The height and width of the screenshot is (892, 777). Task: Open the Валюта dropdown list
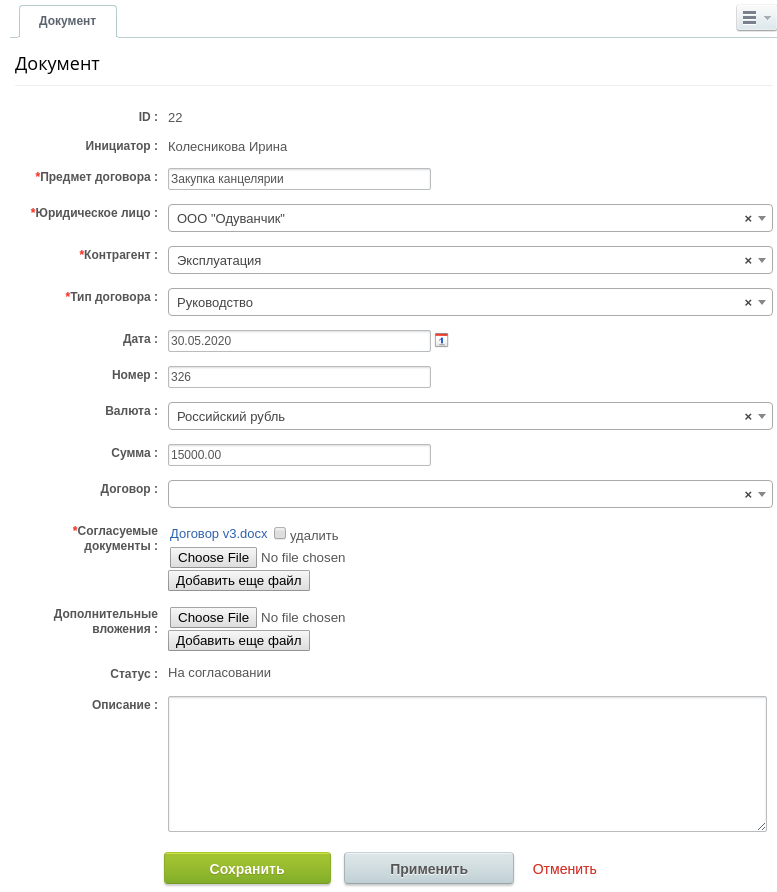(762, 416)
